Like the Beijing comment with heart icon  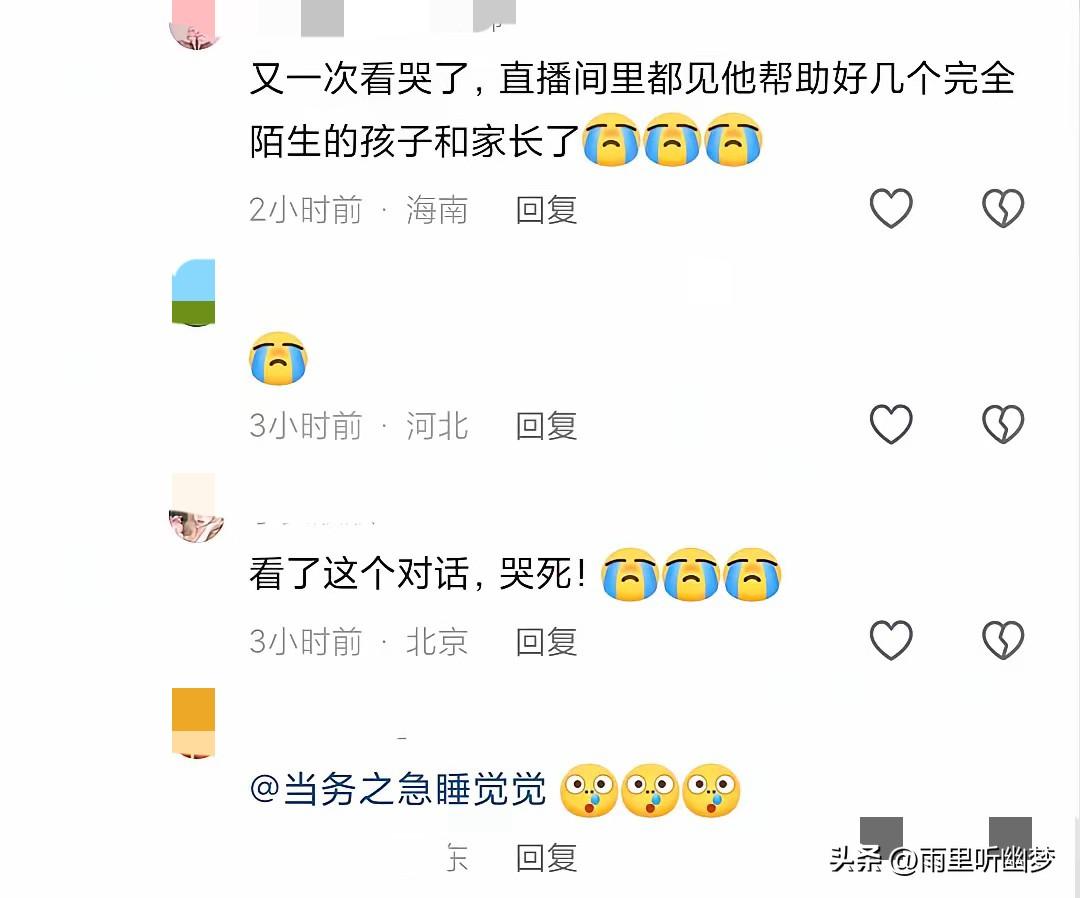891,640
